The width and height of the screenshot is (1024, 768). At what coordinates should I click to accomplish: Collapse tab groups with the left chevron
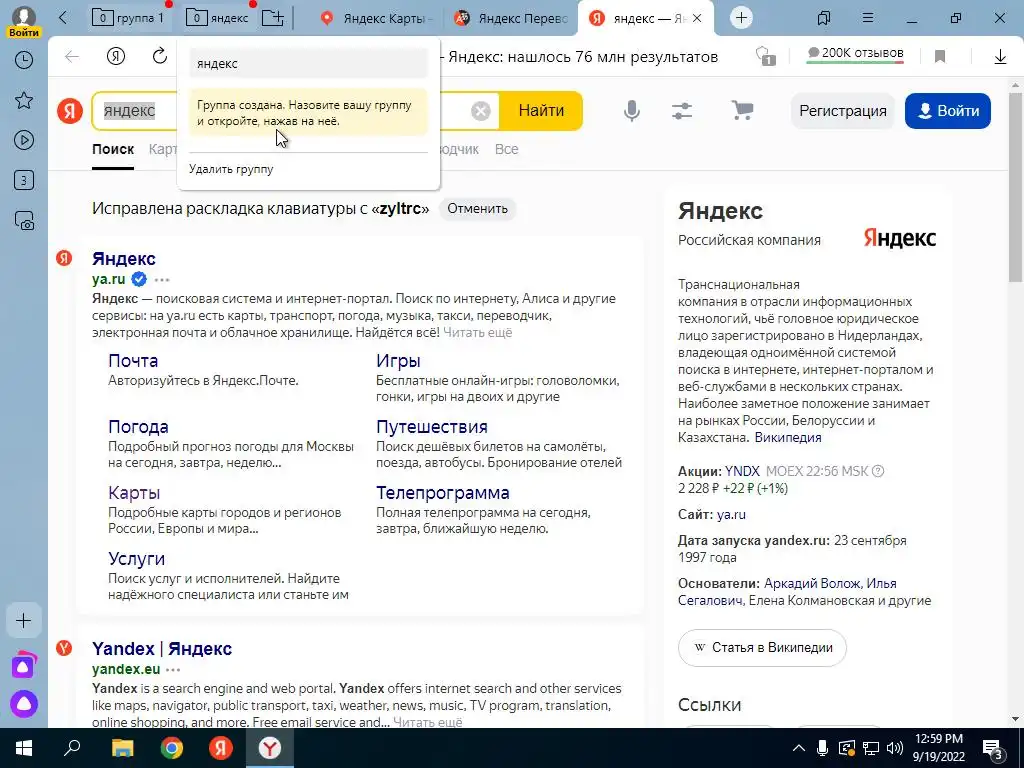(63, 18)
